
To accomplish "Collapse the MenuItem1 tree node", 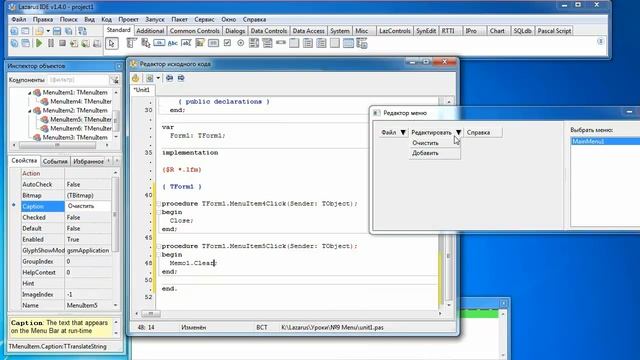I will click(29, 93).
